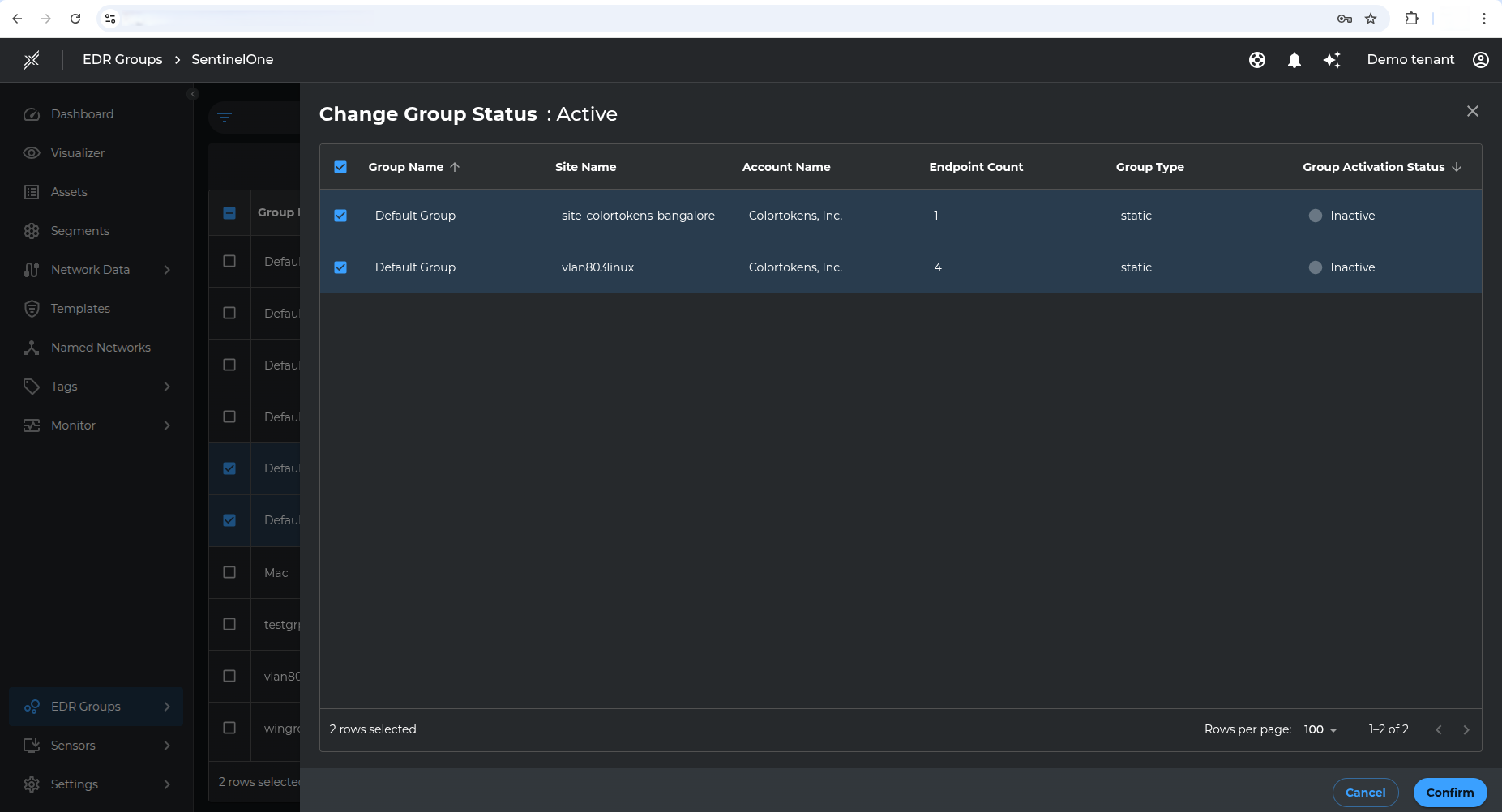Click the Visualizer eye icon in sidebar
This screenshot has width=1502, height=812.
click(32, 153)
